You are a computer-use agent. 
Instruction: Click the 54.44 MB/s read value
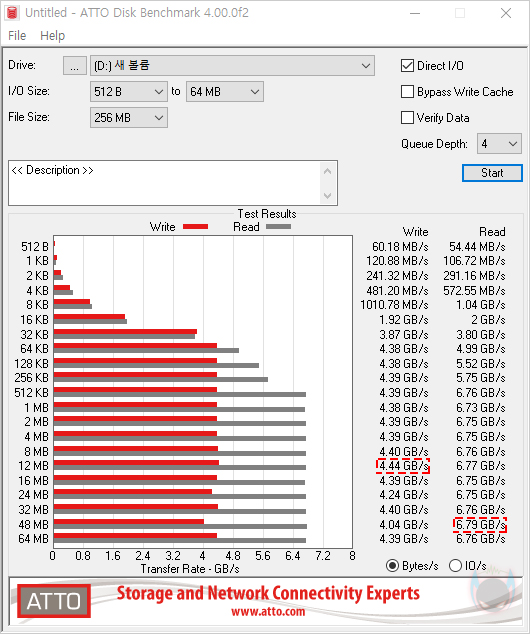point(477,247)
